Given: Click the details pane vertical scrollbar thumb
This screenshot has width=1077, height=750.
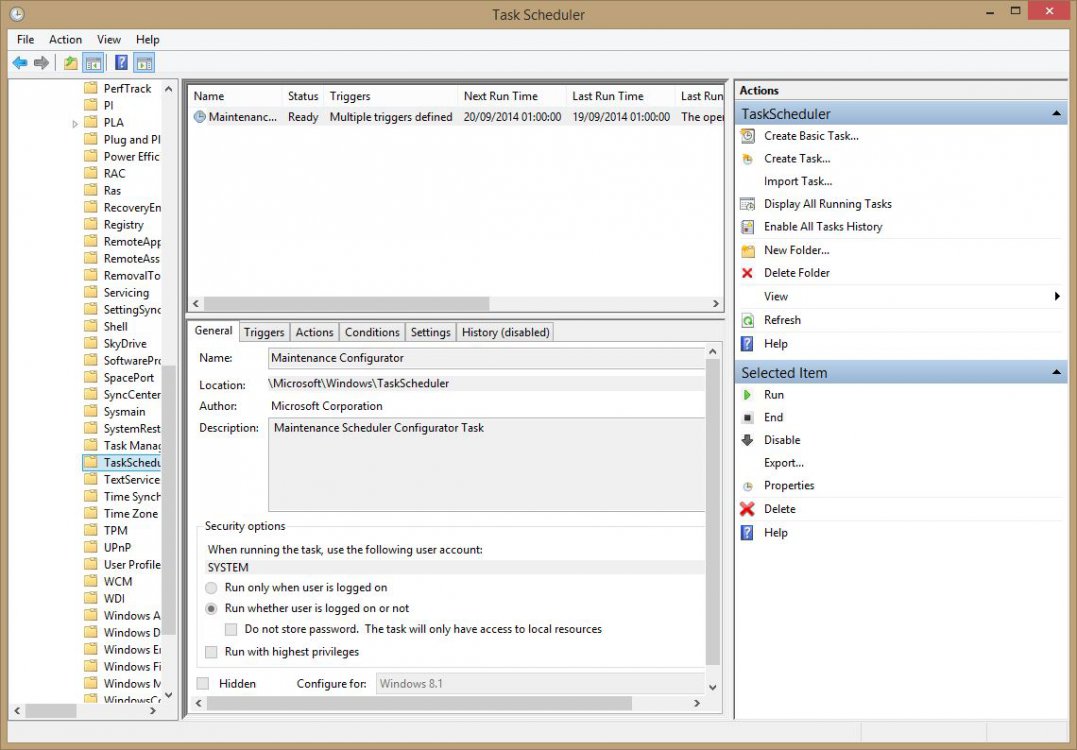Looking at the screenshot, I should 712,512.
